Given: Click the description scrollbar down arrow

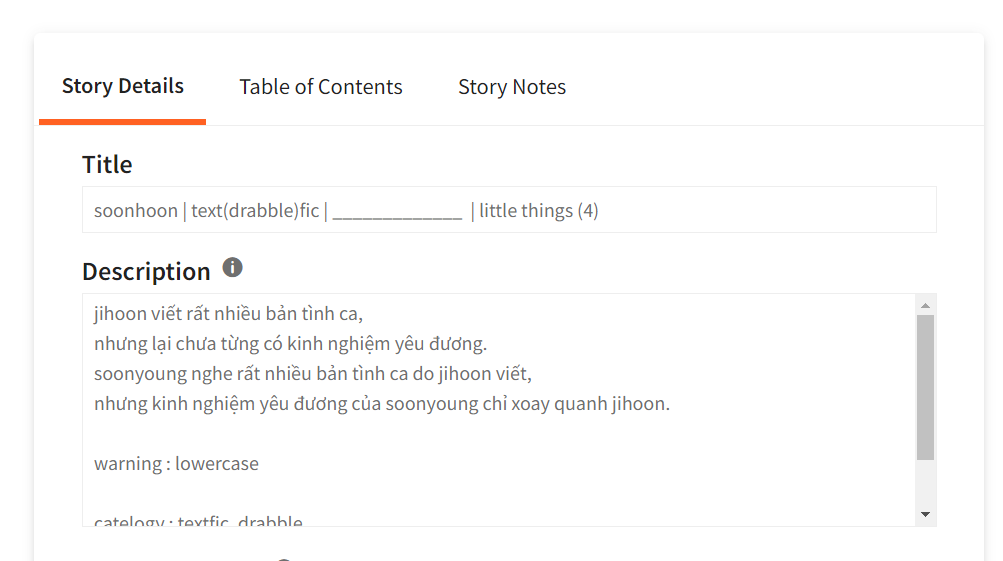Looking at the screenshot, I should (925, 514).
